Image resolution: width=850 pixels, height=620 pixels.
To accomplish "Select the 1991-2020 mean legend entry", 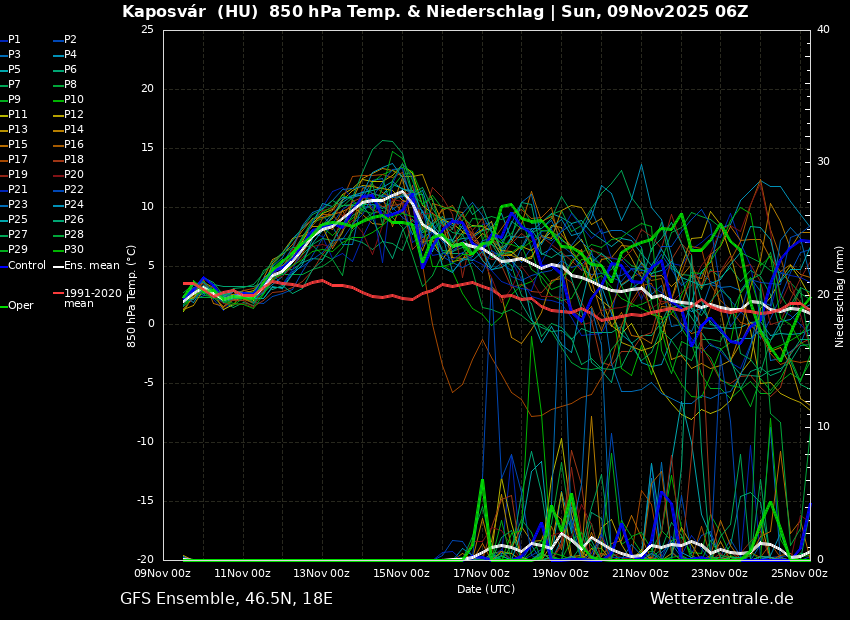I will [x=92, y=298].
